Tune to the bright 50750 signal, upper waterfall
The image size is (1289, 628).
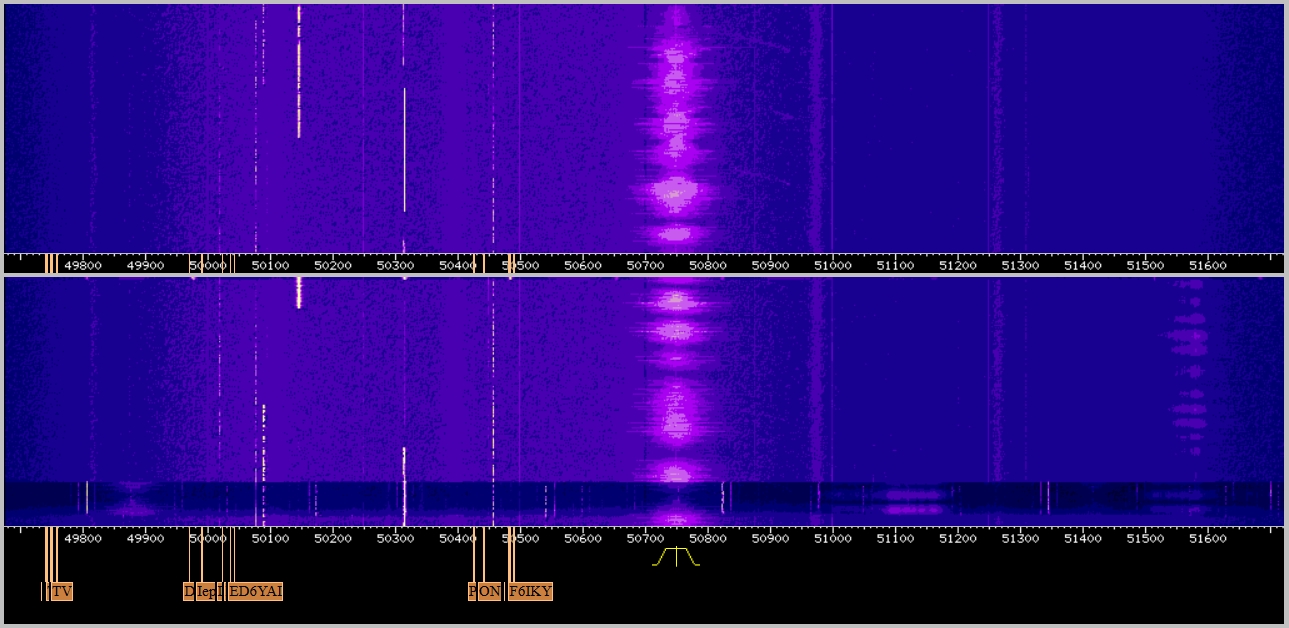point(676,130)
